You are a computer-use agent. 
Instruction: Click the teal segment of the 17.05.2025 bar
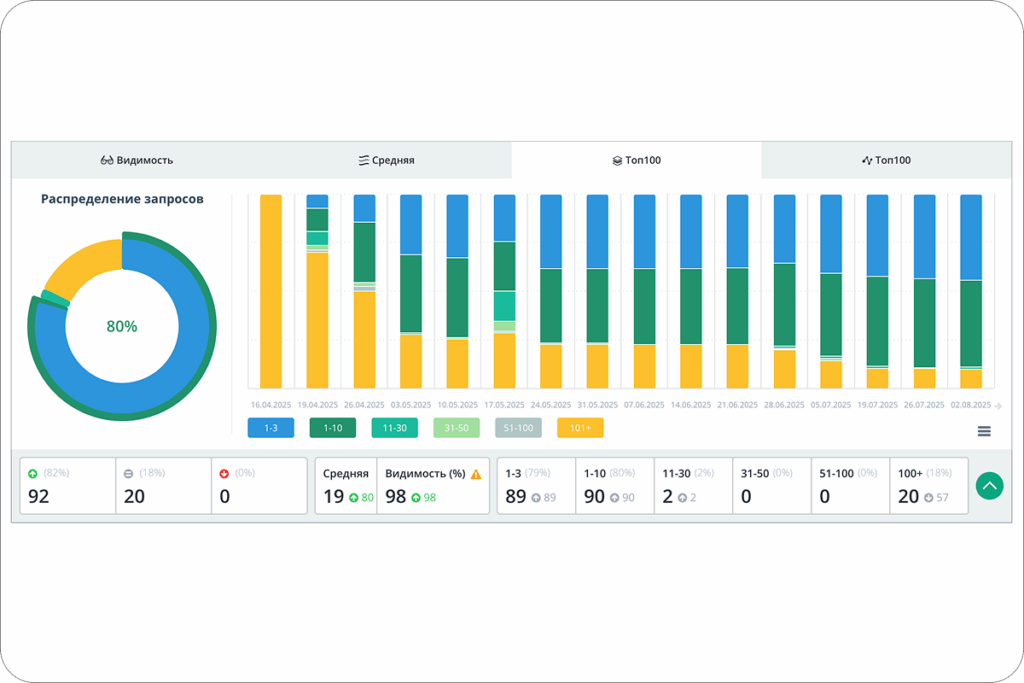504,306
